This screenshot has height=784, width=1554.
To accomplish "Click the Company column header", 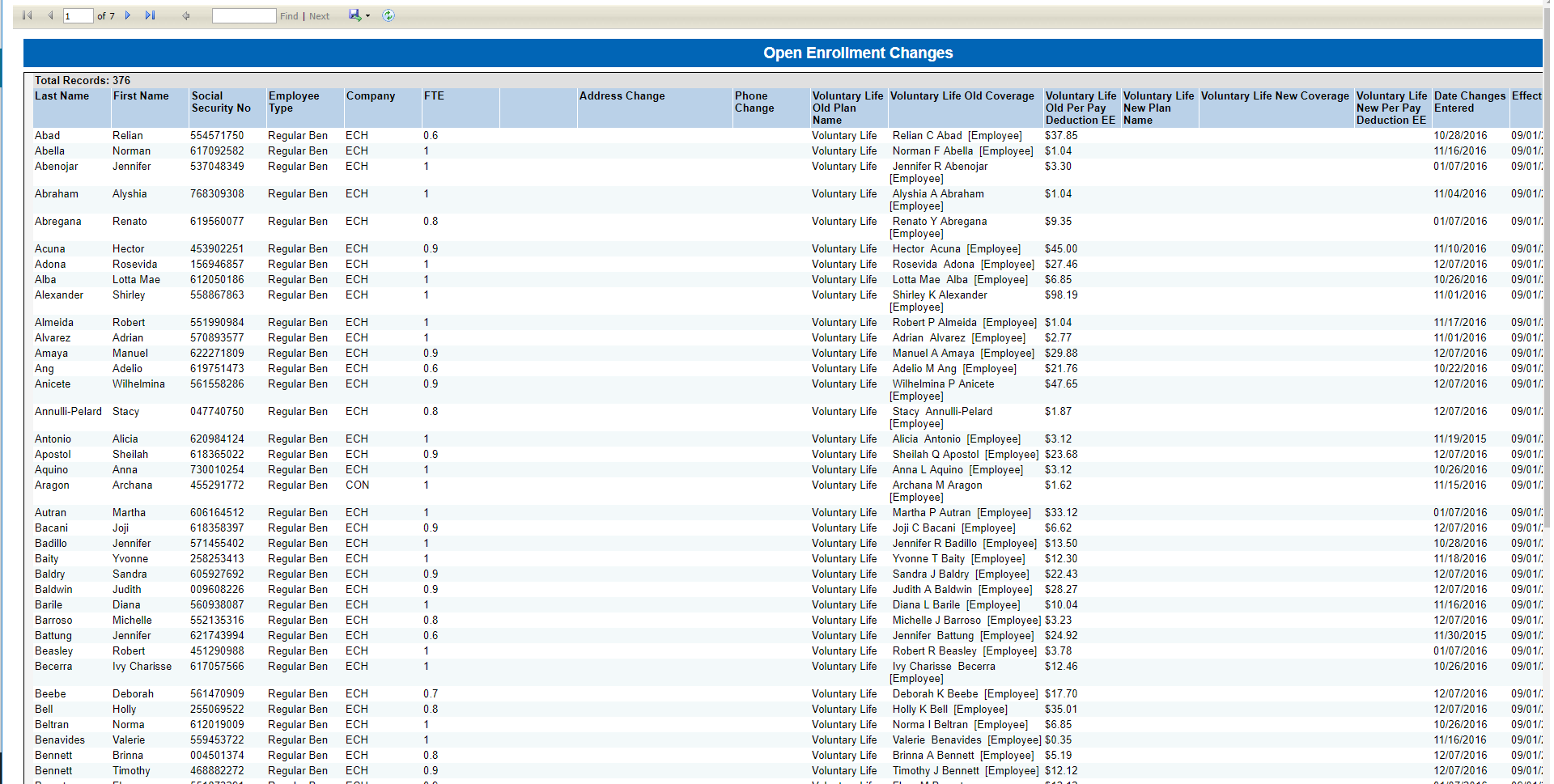I will [x=371, y=95].
